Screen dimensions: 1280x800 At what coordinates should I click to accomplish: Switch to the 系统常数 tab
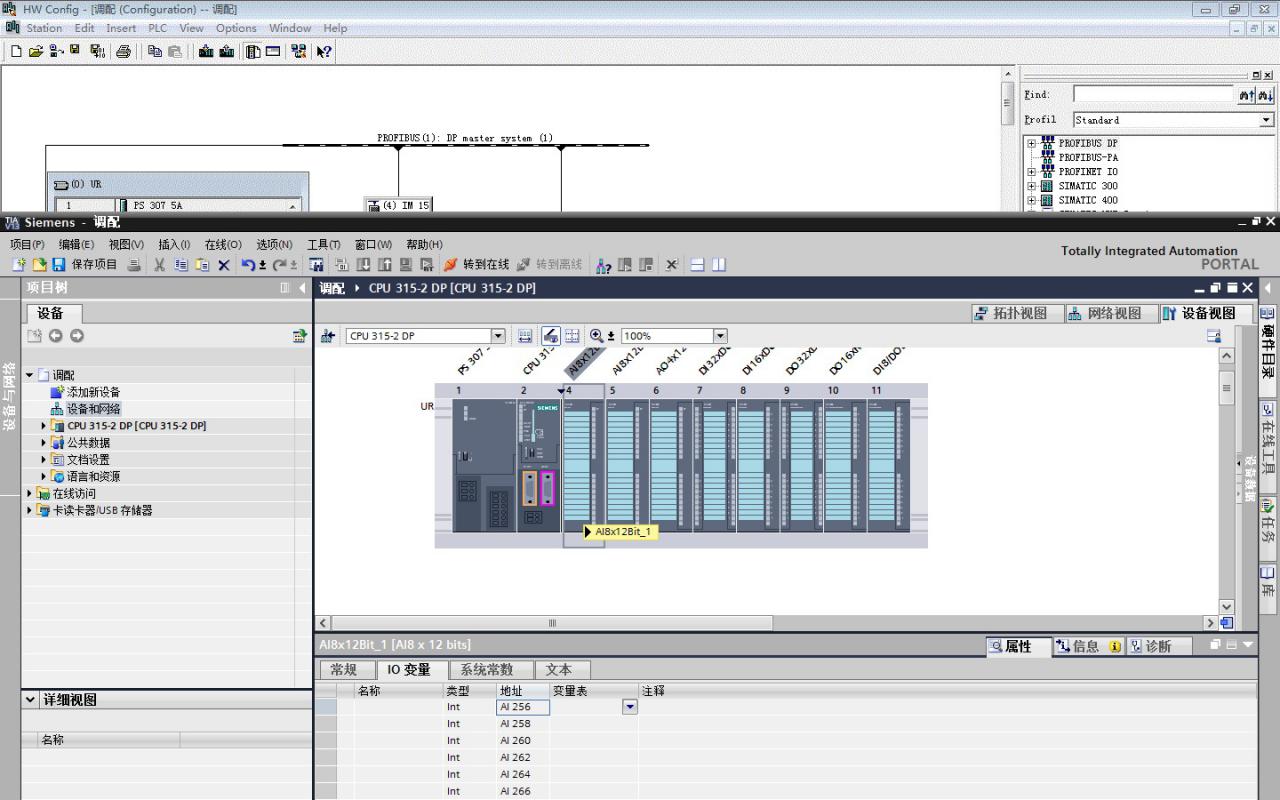pos(486,670)
